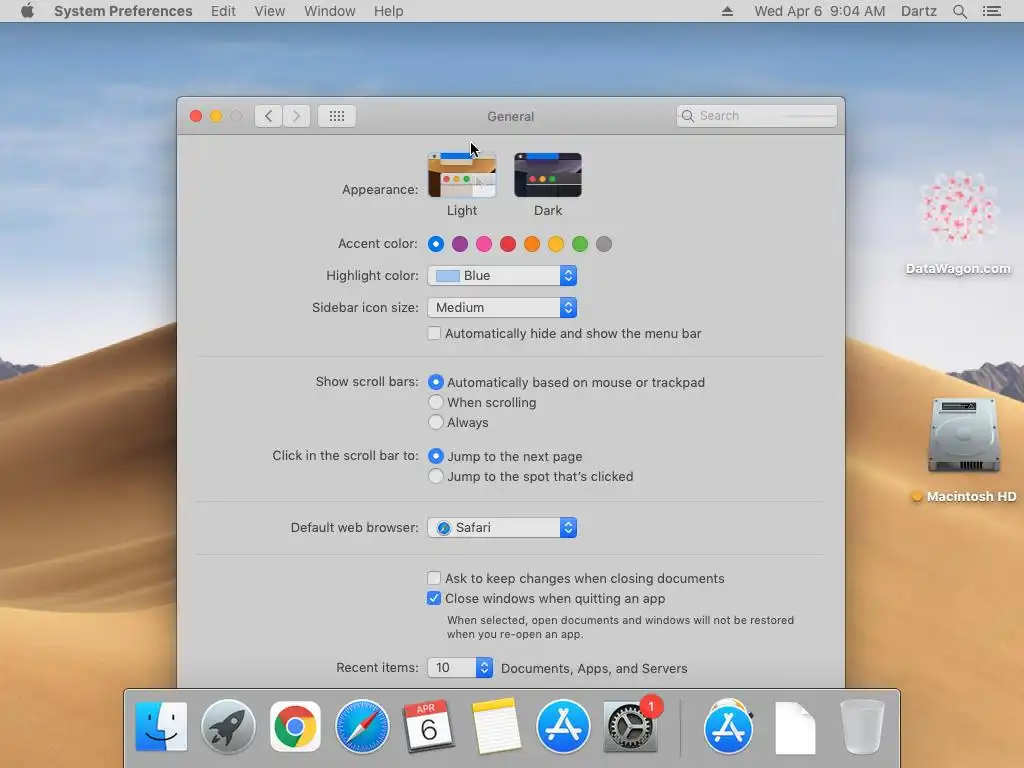Viewport: 1024px width, 768px height.
Task: Show all preferences grid button
Action: pos(337,116)
